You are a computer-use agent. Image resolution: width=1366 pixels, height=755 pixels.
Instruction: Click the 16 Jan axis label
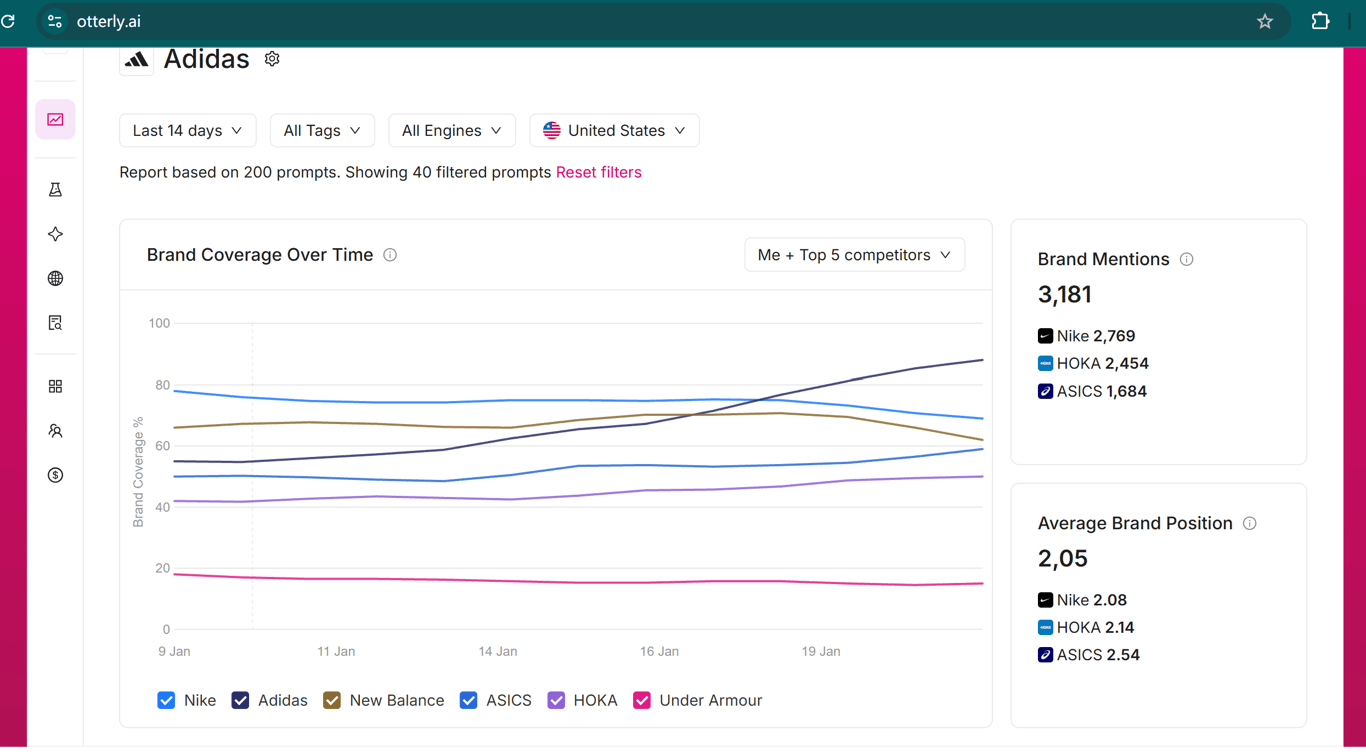coord(660,651)
